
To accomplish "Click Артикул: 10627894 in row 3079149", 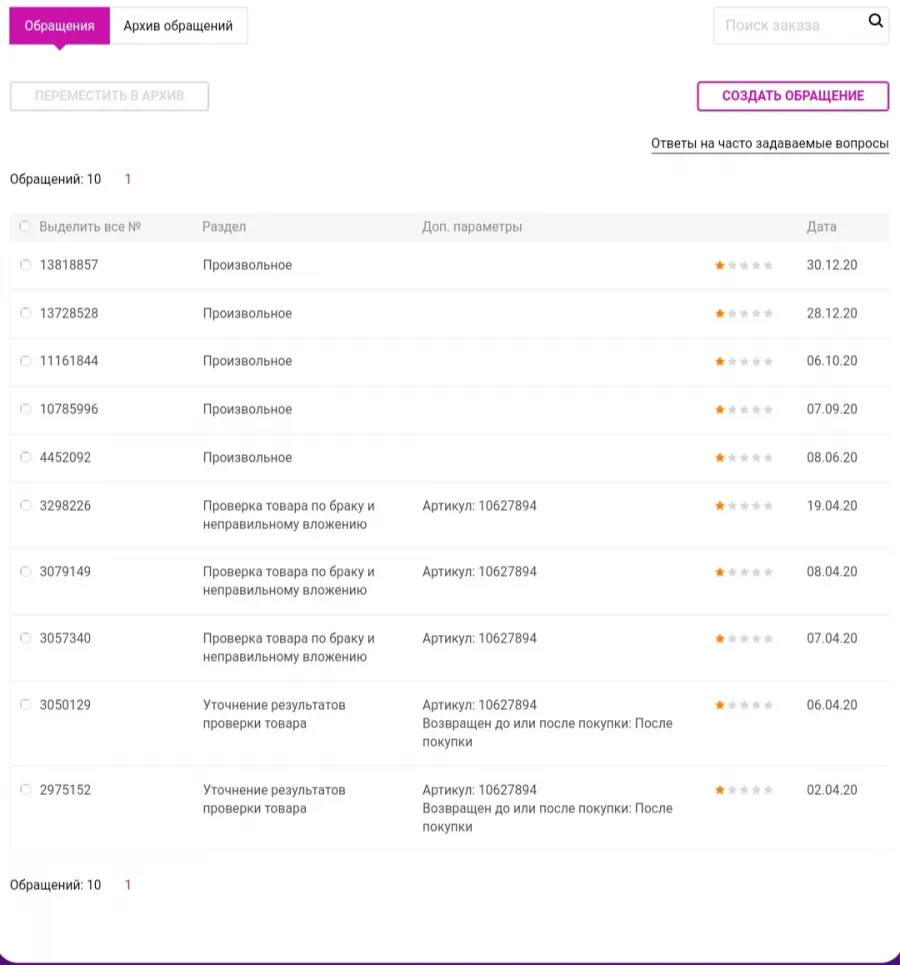I will point(480,572).
